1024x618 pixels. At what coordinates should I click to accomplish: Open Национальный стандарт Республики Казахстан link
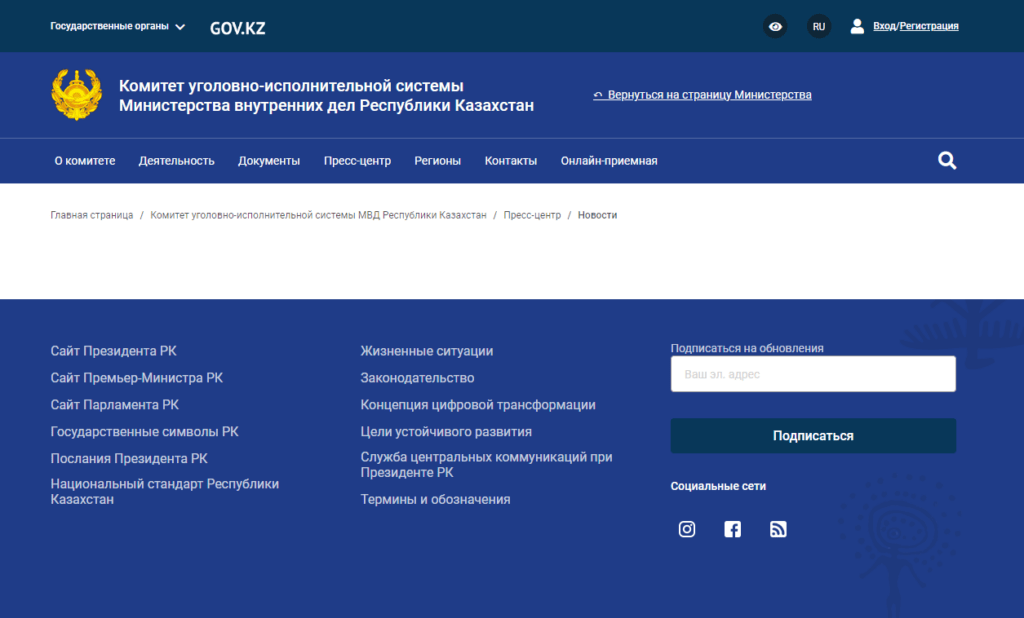(x=165, y=491)
